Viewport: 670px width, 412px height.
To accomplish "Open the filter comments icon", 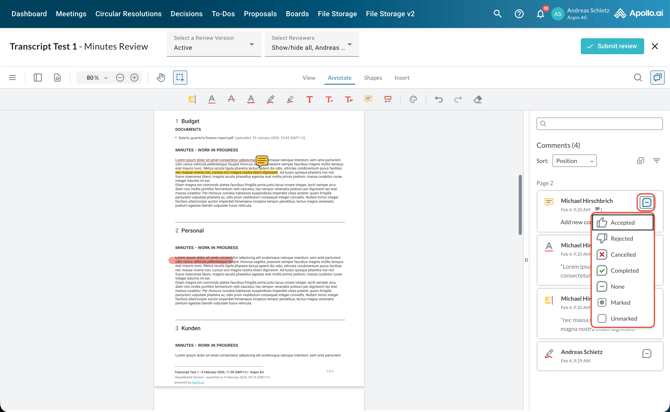I will [x=656, y=160].
